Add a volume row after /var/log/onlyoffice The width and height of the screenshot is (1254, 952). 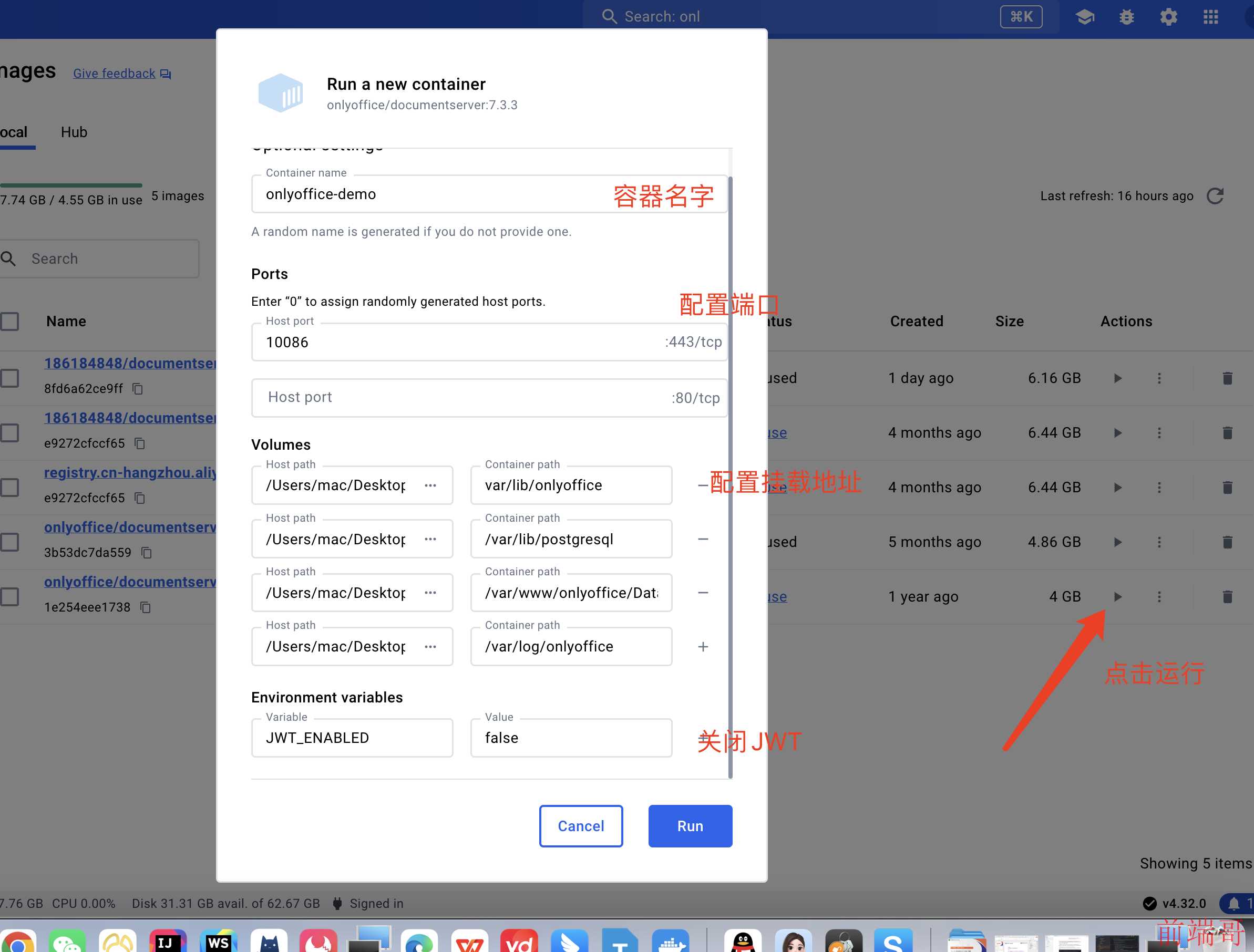click(703, 647)
